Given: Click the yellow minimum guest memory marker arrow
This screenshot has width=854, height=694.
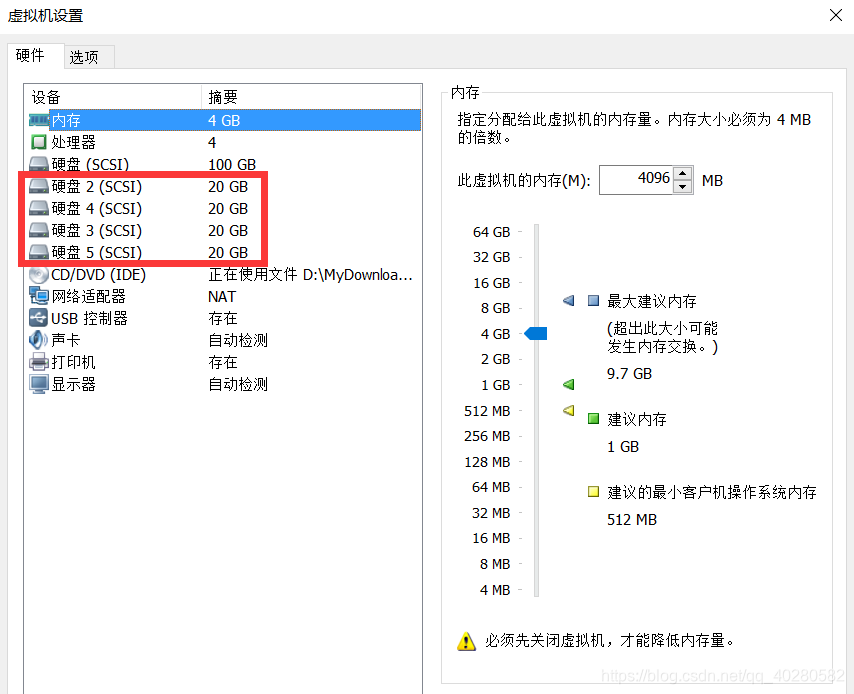Looking at the screenshot, I should [x=568, y=410].
